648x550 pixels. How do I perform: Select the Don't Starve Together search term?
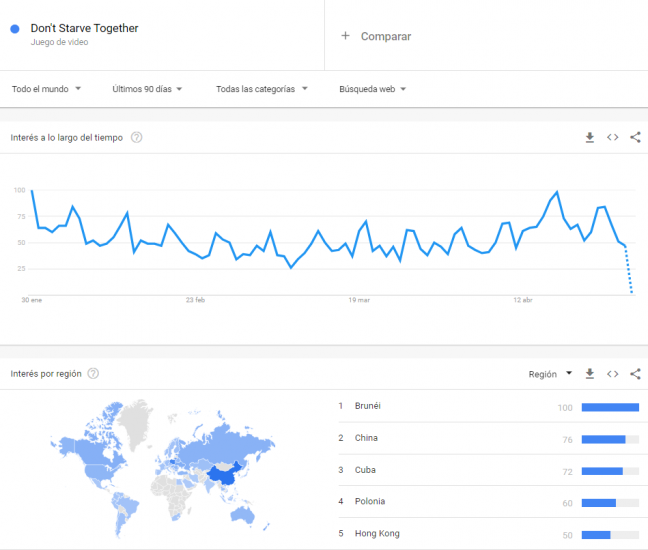click(84, 28)
